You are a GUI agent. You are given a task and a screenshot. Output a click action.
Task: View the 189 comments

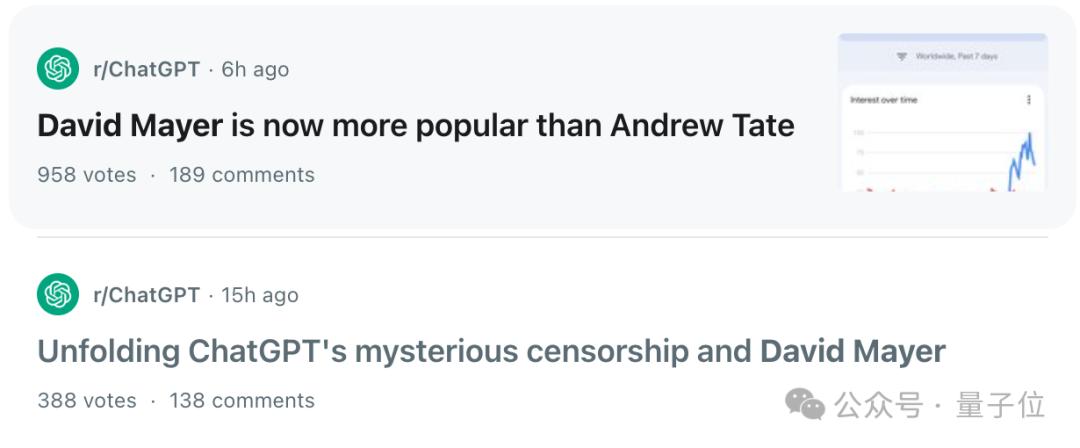[x=242, y=175]
